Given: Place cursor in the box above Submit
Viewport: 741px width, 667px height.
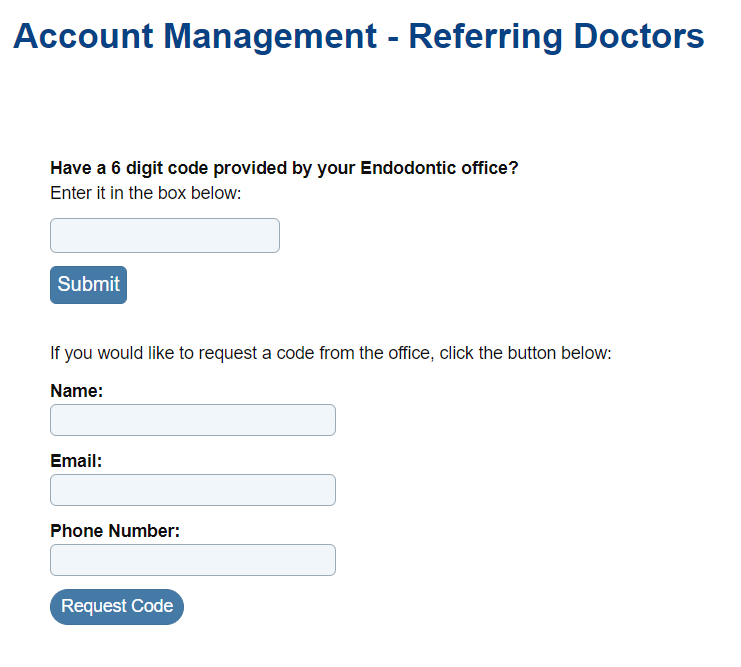Looking at the screenshot, I should [165, 236].
